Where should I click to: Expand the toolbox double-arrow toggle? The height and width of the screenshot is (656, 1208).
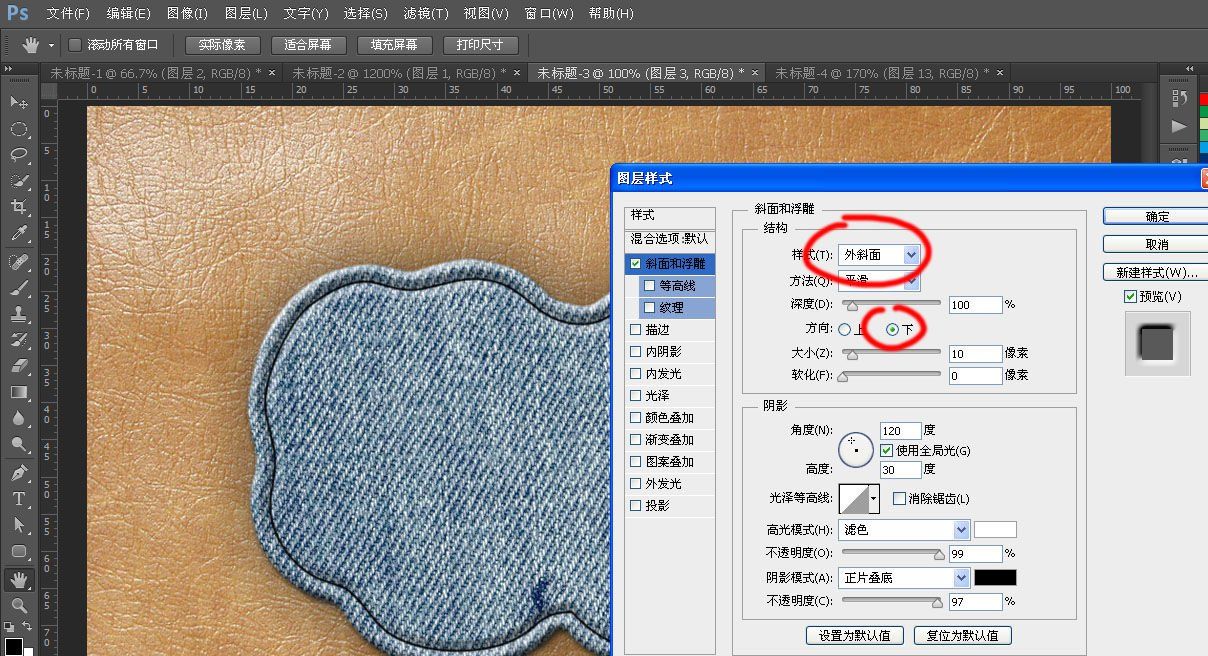click(x=9, y=70)
